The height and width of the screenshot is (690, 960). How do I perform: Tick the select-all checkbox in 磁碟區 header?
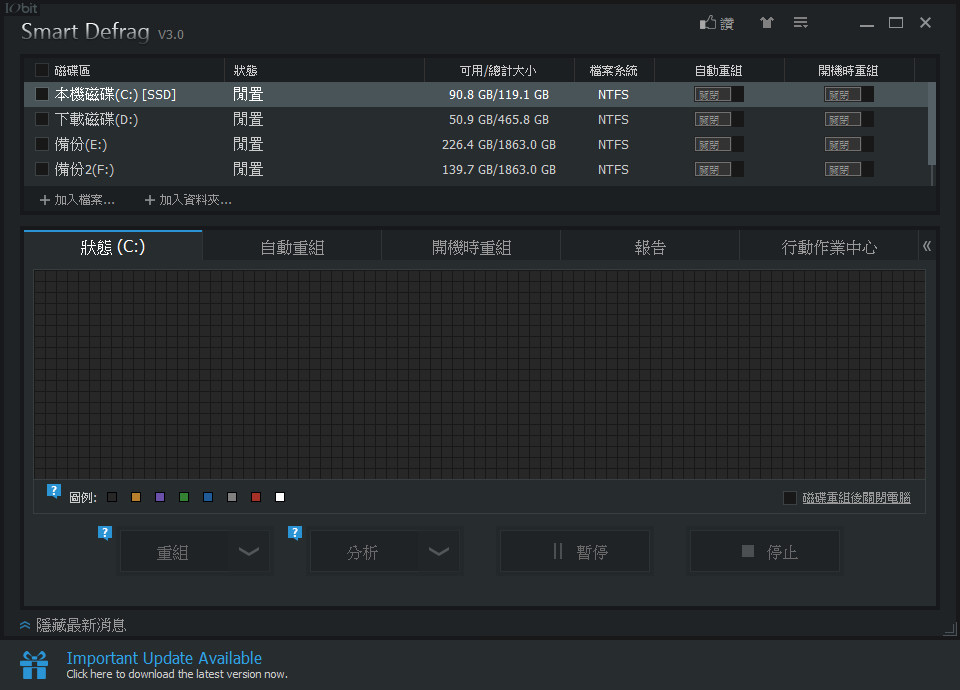click(42, 70)
